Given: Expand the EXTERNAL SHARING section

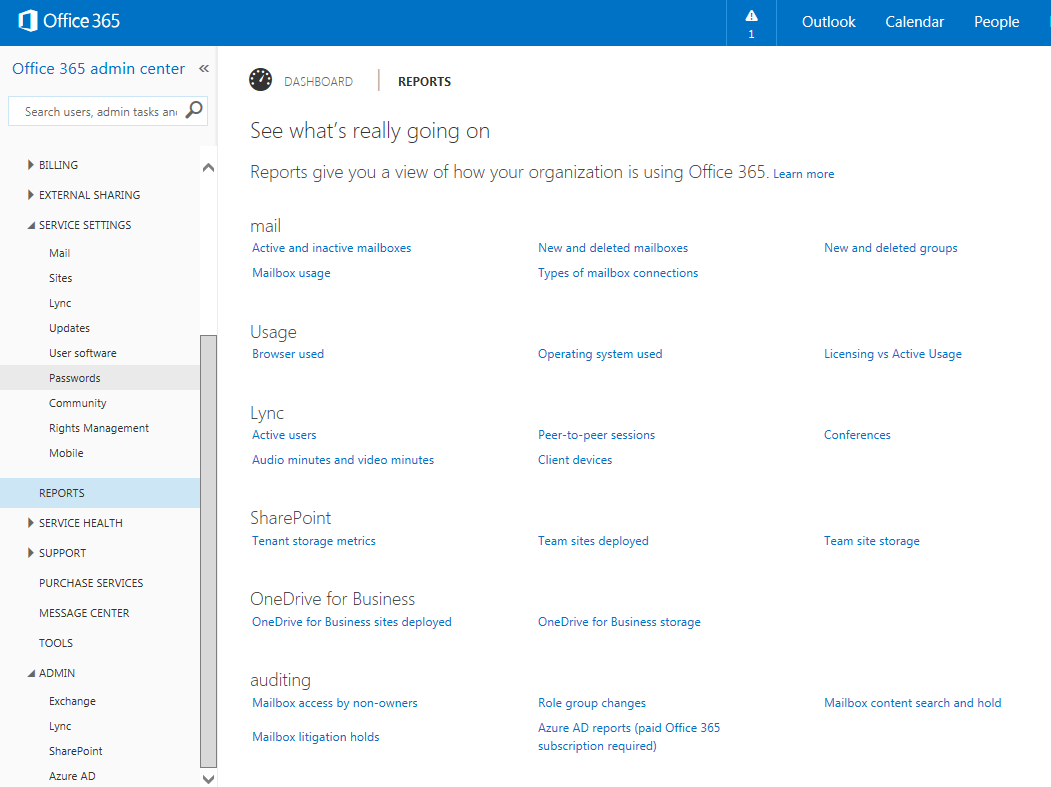Looking at the screenshot, I should pos(30,194).
